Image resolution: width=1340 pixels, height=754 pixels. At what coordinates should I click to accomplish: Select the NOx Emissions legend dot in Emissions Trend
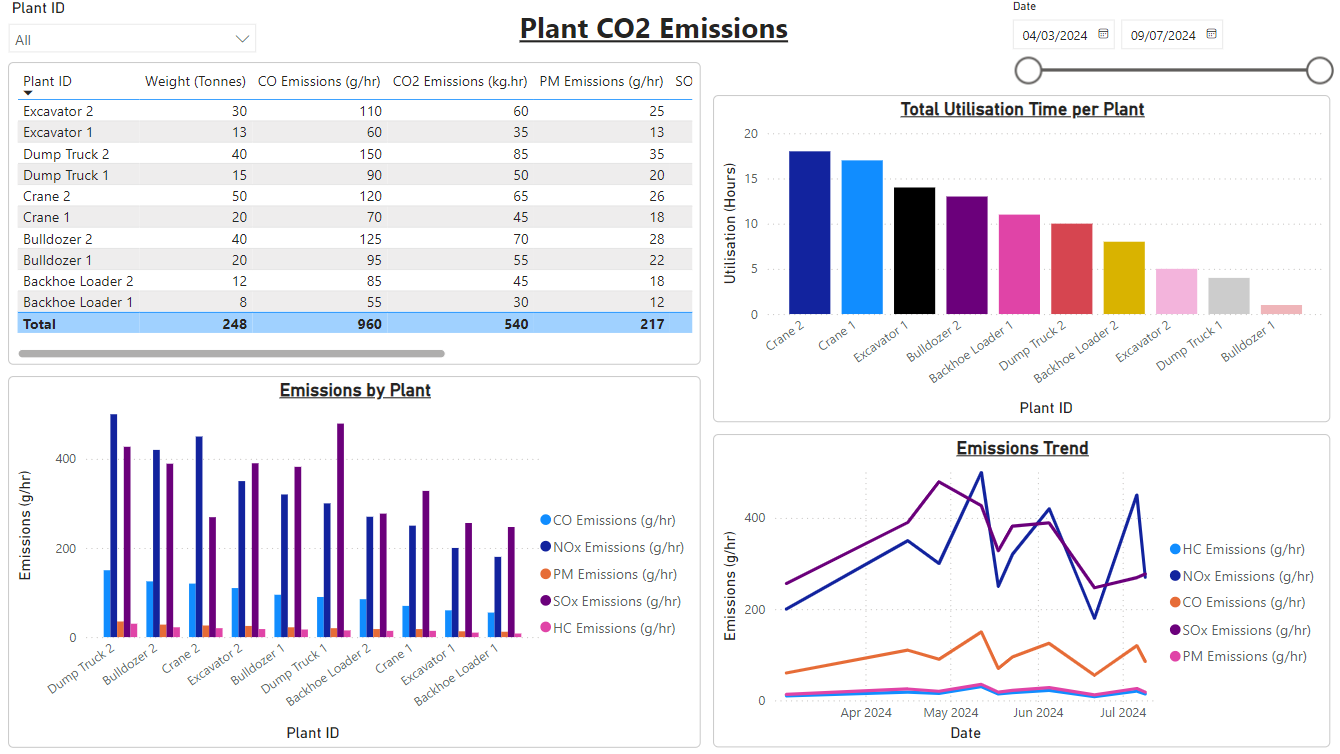pyautogui.click(x=1175, y=576)
